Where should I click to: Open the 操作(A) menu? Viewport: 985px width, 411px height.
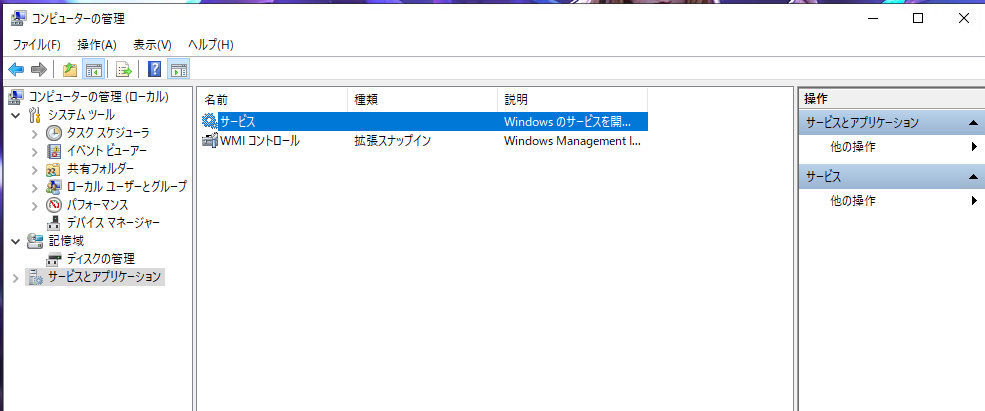coord(97,45)
